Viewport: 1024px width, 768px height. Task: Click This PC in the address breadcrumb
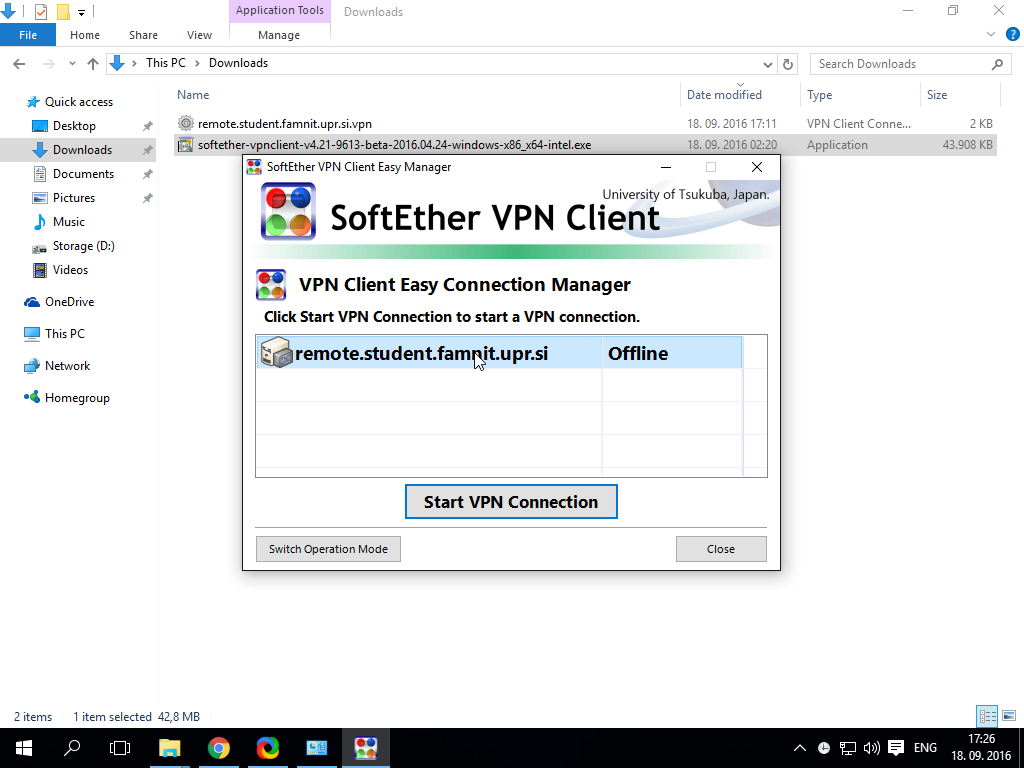[x=166, y=63]
